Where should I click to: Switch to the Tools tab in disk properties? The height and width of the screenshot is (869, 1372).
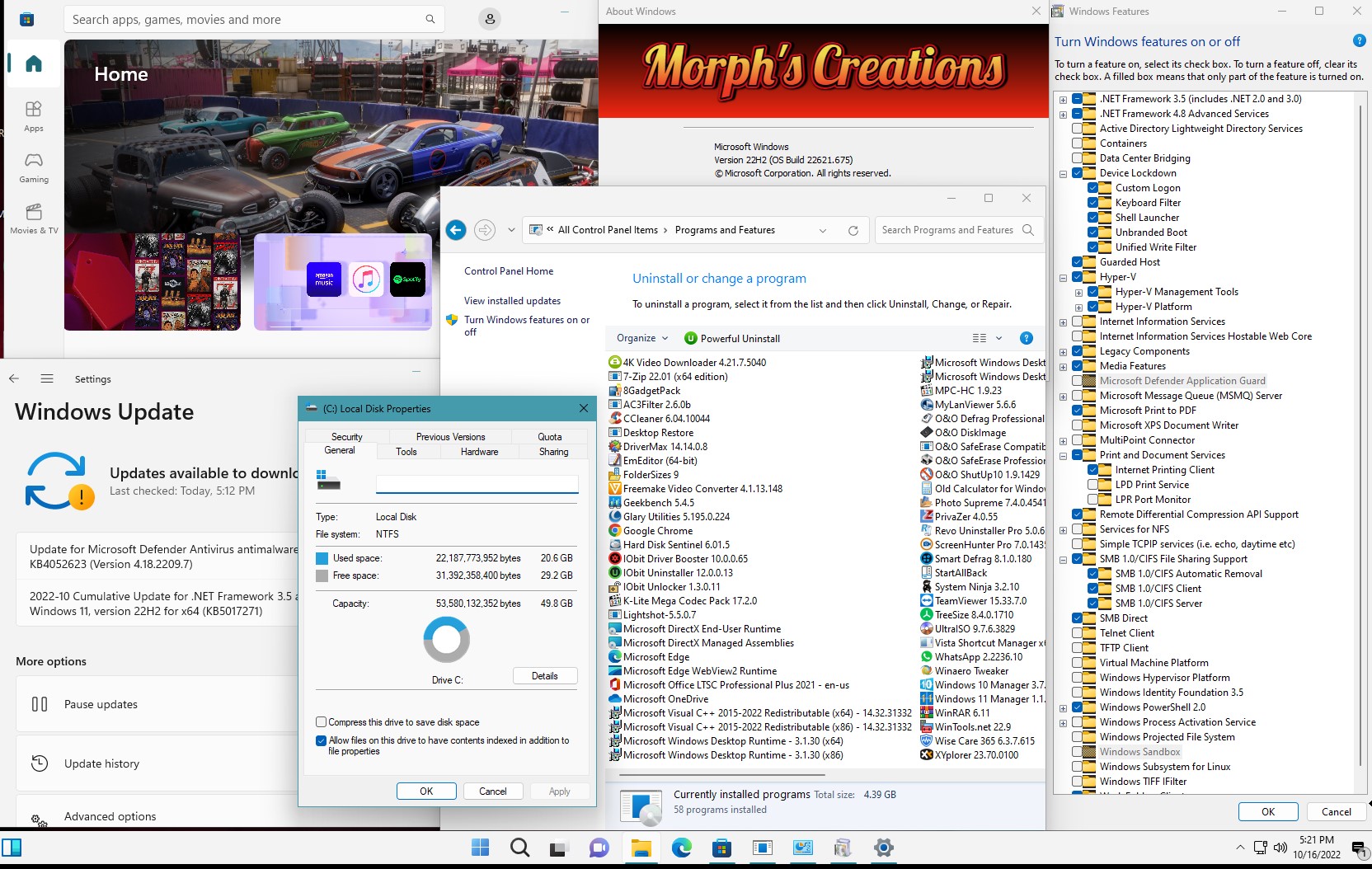[x=406, y=452]
